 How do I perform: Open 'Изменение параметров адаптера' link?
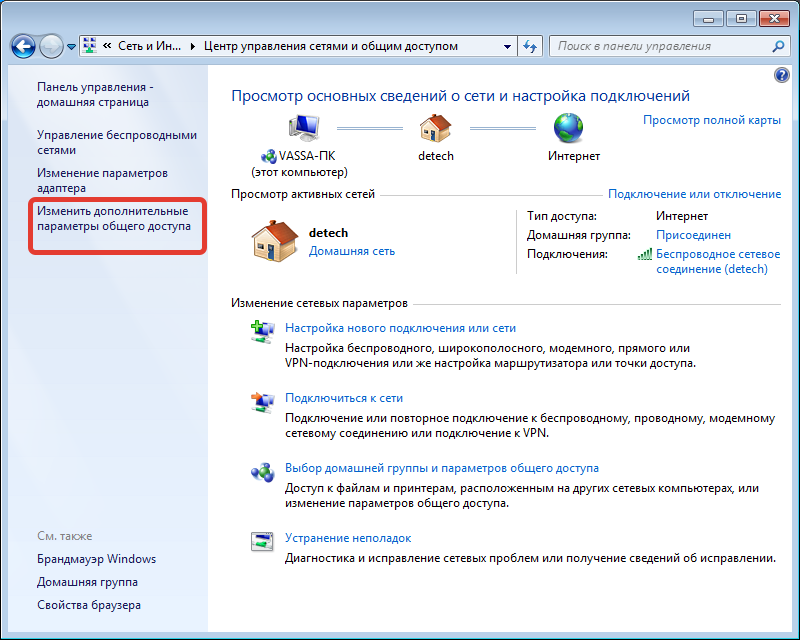point(102,180)
